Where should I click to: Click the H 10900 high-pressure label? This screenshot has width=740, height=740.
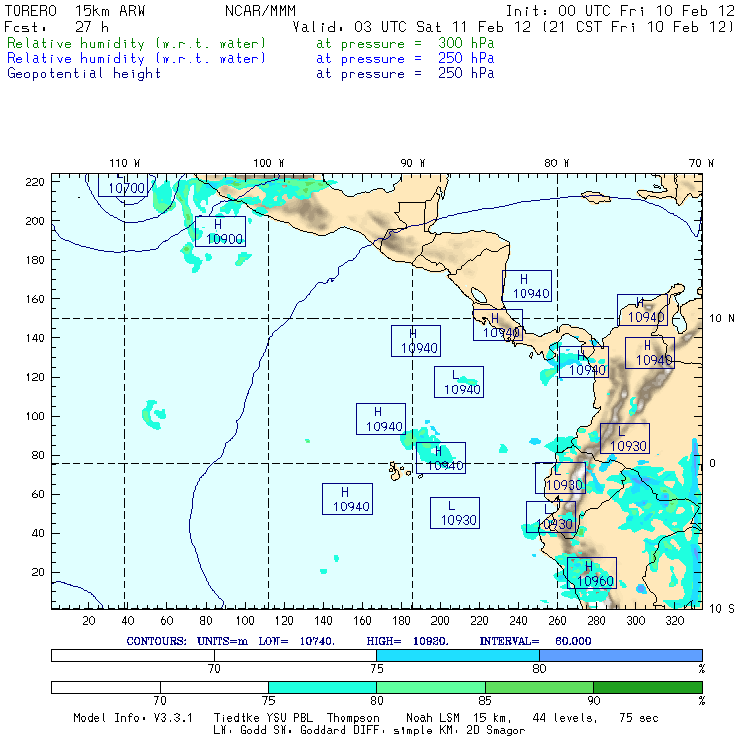pos(220,231)
